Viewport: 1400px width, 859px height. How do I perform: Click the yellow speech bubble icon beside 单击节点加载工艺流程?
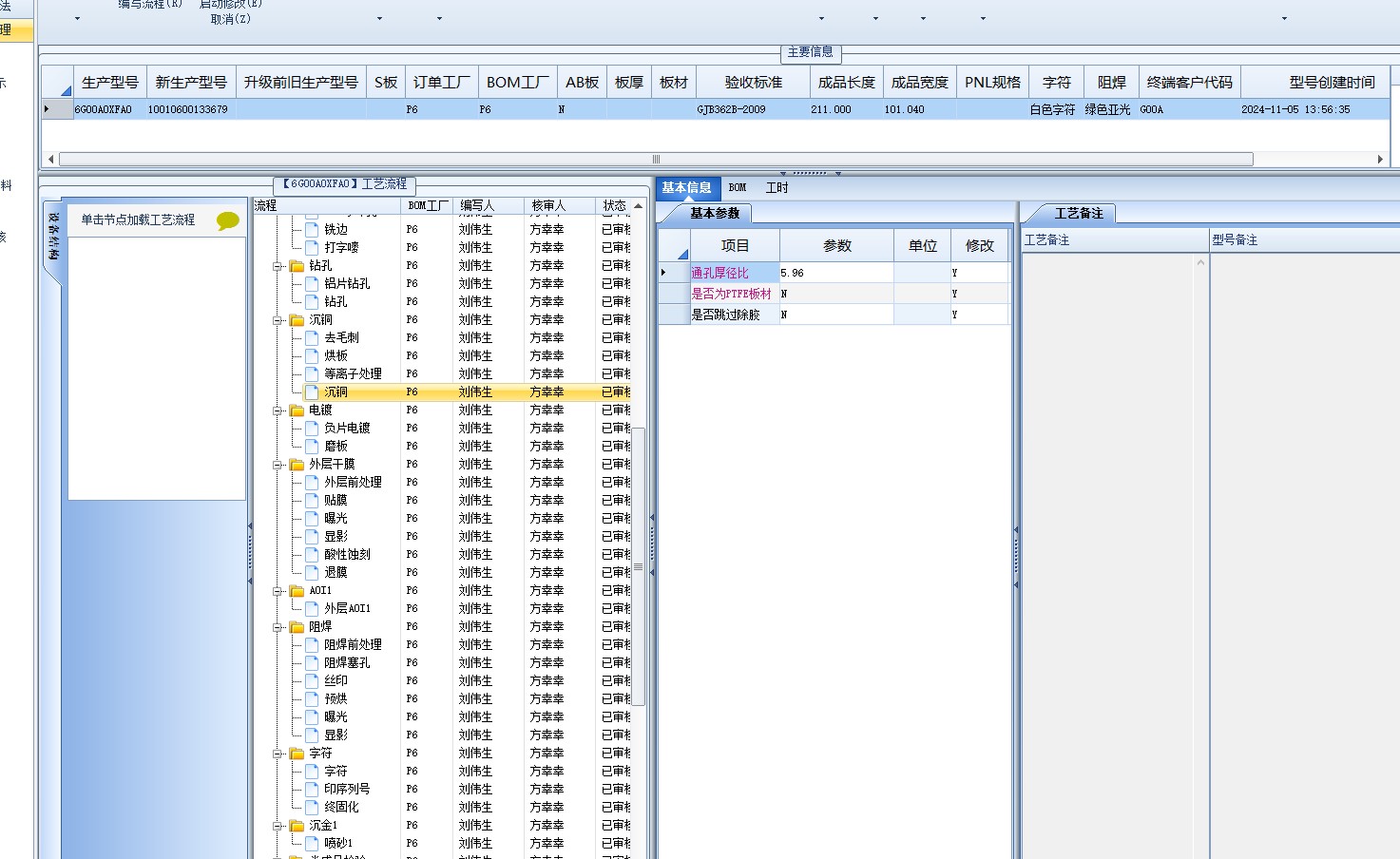click(228, 220)
